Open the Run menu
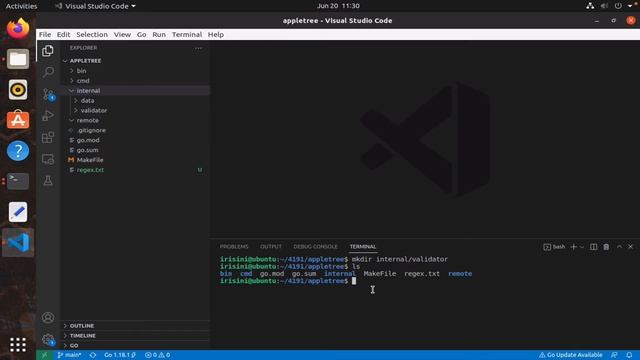Viewport: 640px width, 360px height. [159, 35]
